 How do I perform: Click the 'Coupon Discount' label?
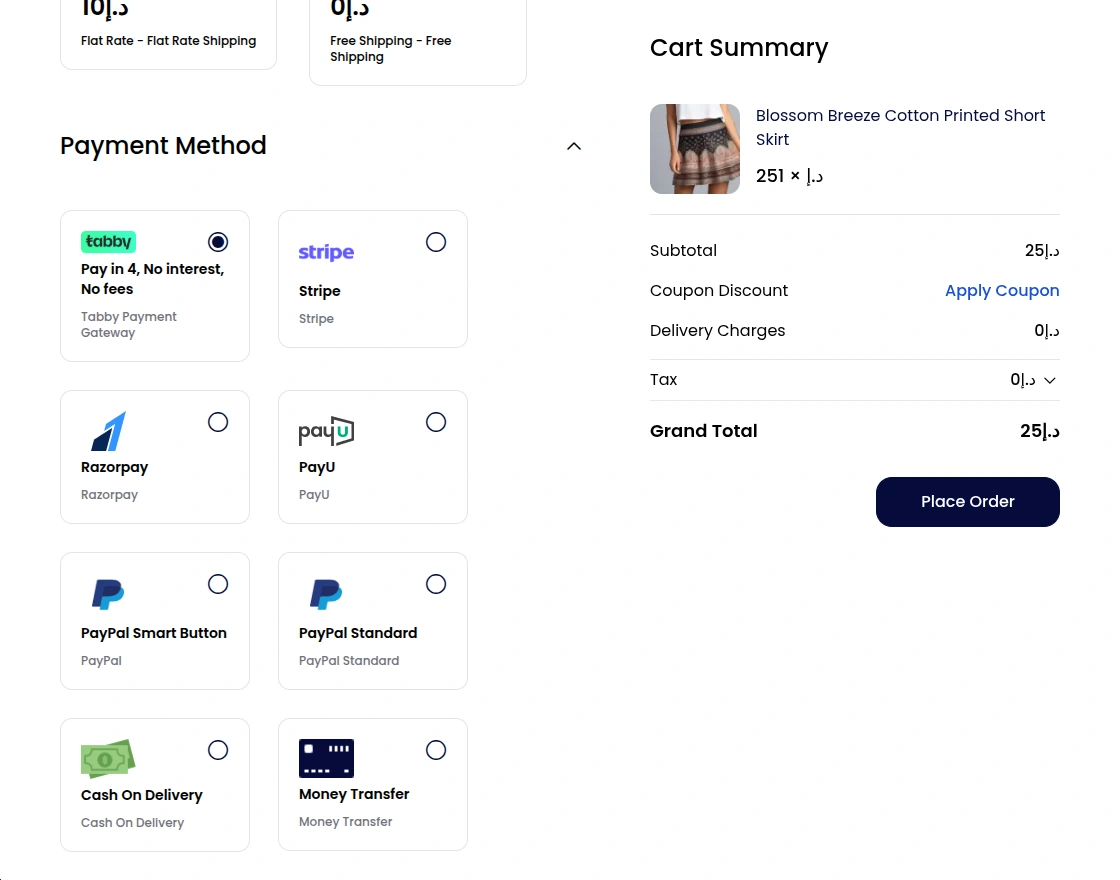[719, 291]
